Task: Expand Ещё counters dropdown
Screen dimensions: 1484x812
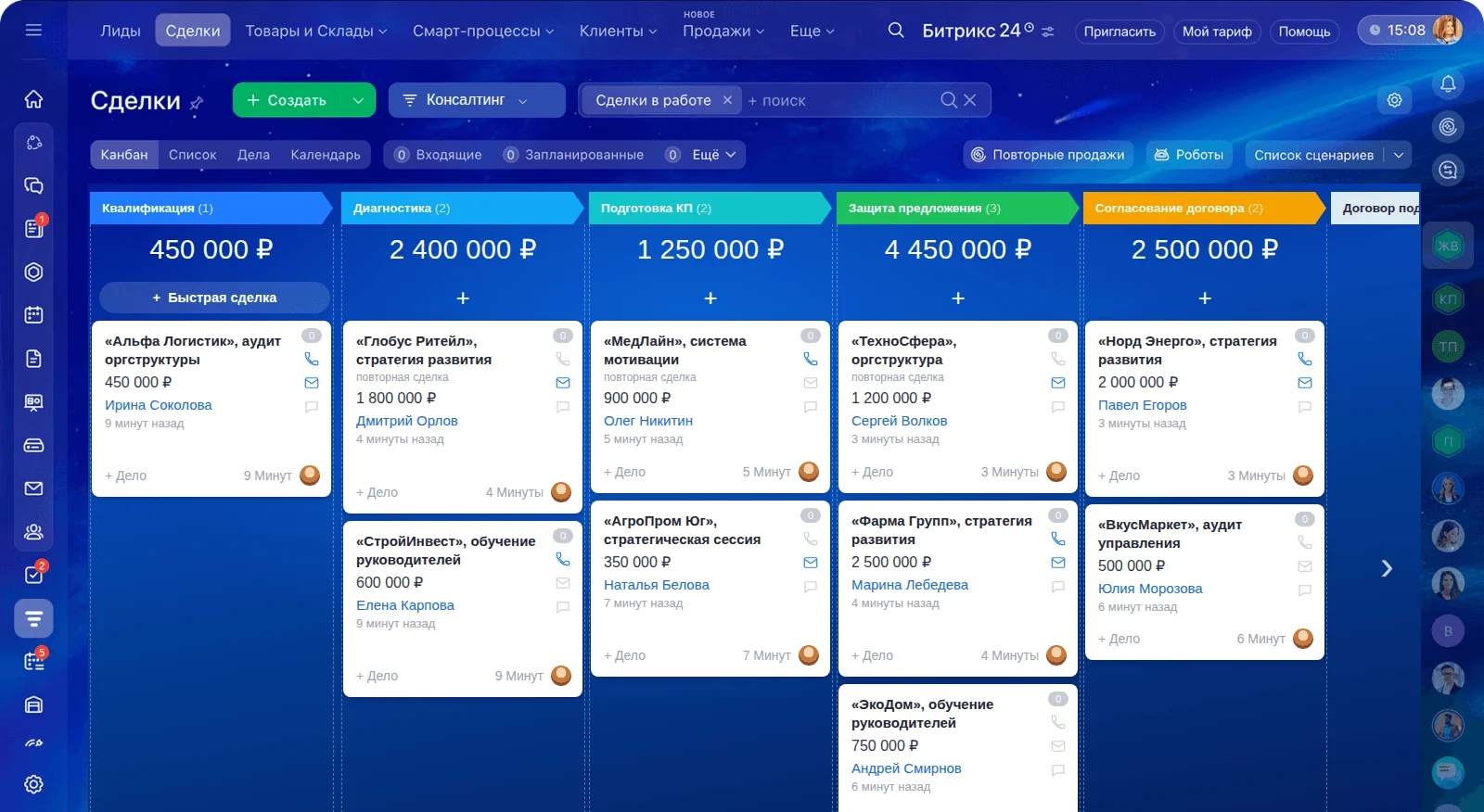Action: point(714,155)
